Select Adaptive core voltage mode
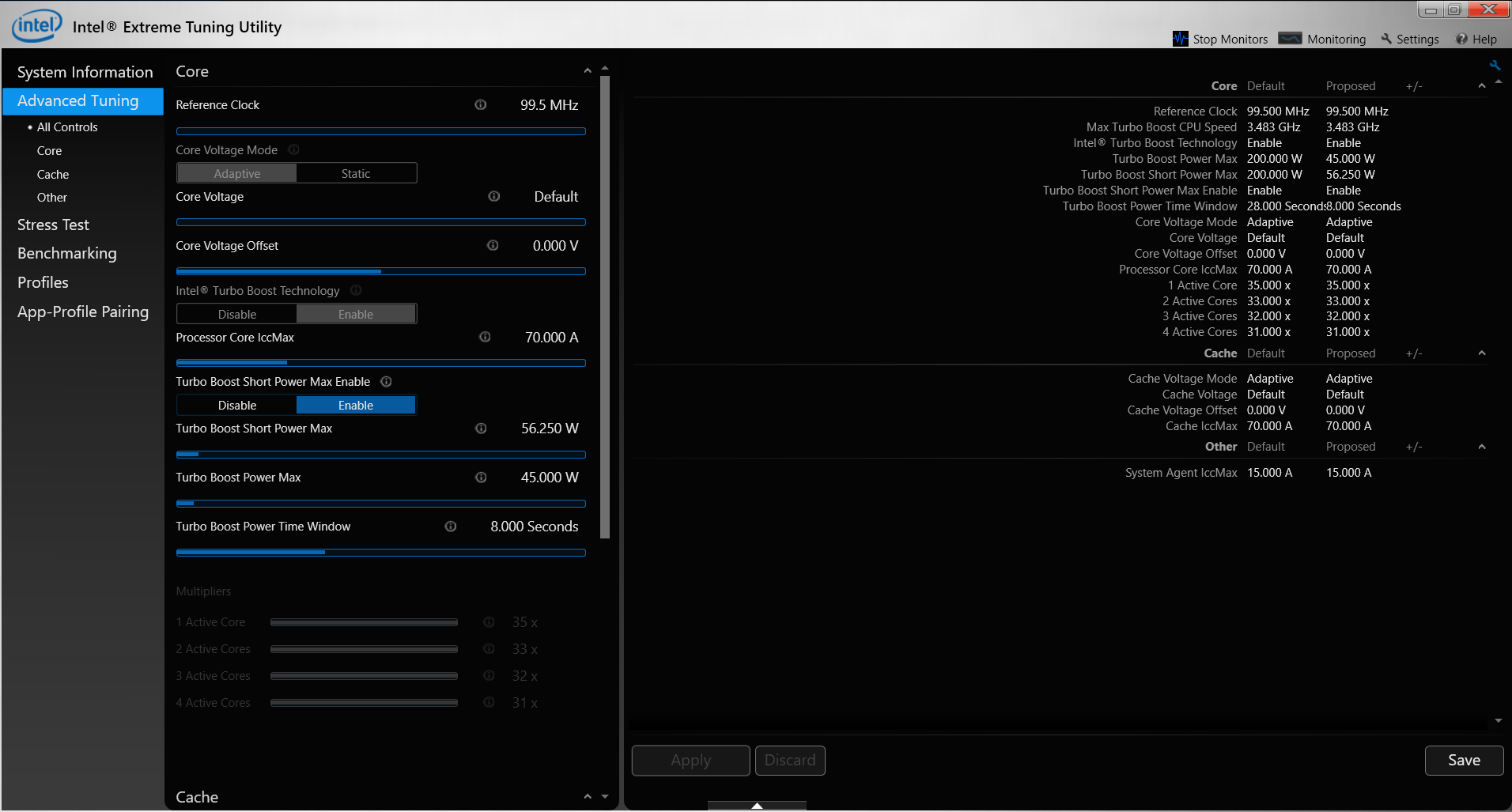This screenshot has width=1512, height=812. click(x=236, y=174)
